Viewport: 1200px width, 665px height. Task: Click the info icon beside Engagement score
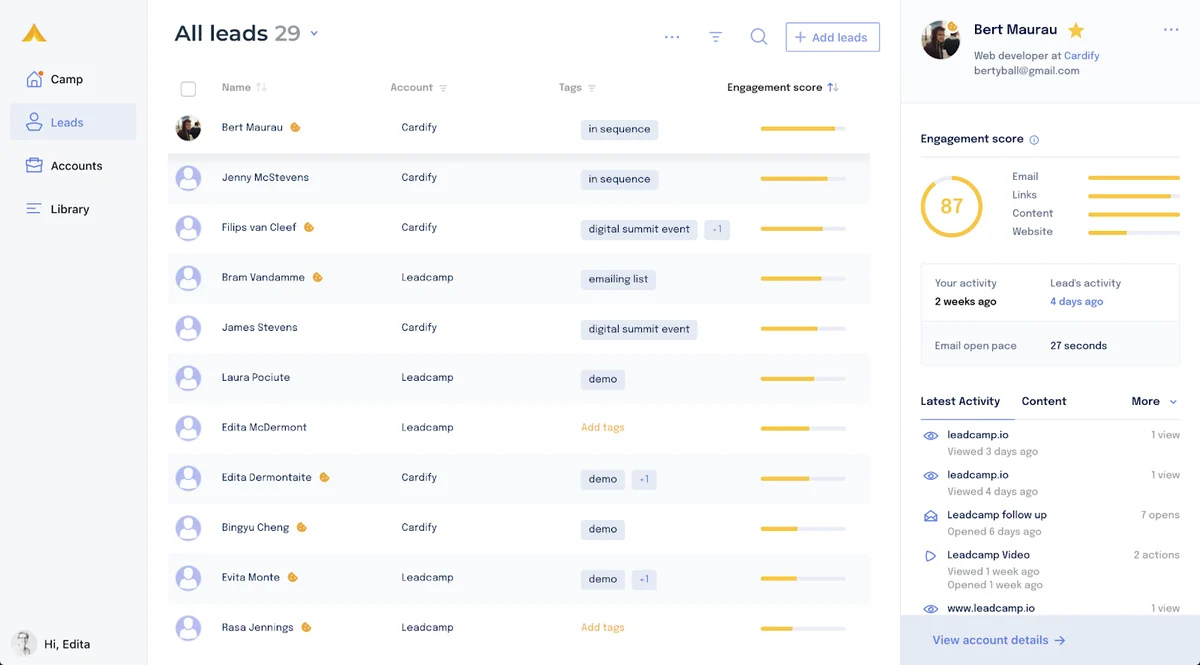[x=1034, y=140]
